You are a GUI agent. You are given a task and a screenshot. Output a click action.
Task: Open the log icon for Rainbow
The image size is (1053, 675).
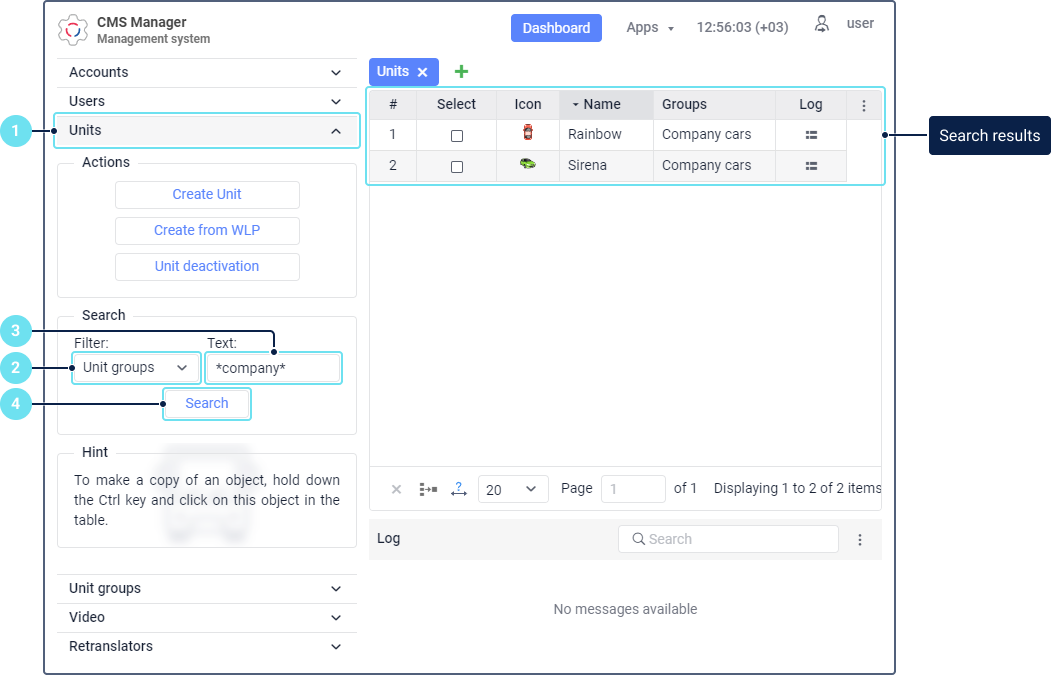(x=811, y=135)
